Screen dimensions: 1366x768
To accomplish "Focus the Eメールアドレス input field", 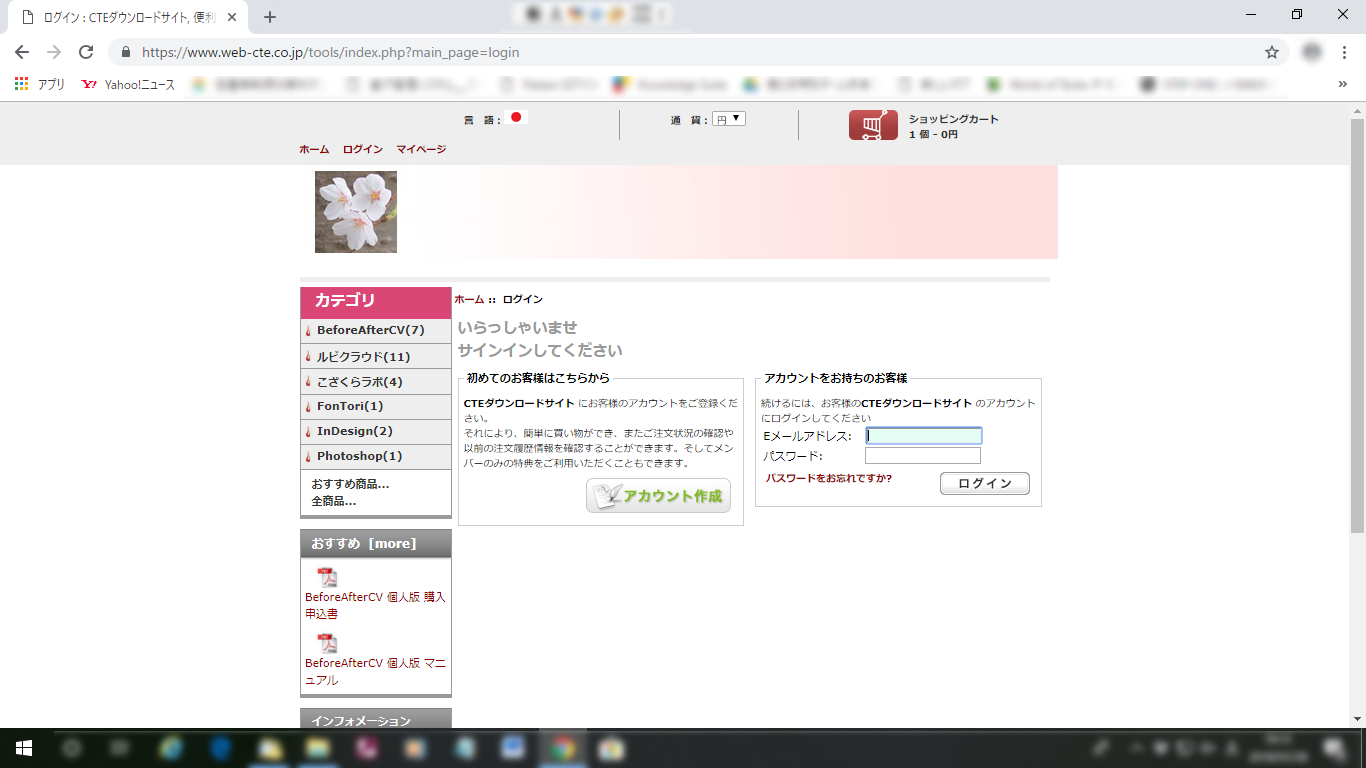I will click(924, 436).
